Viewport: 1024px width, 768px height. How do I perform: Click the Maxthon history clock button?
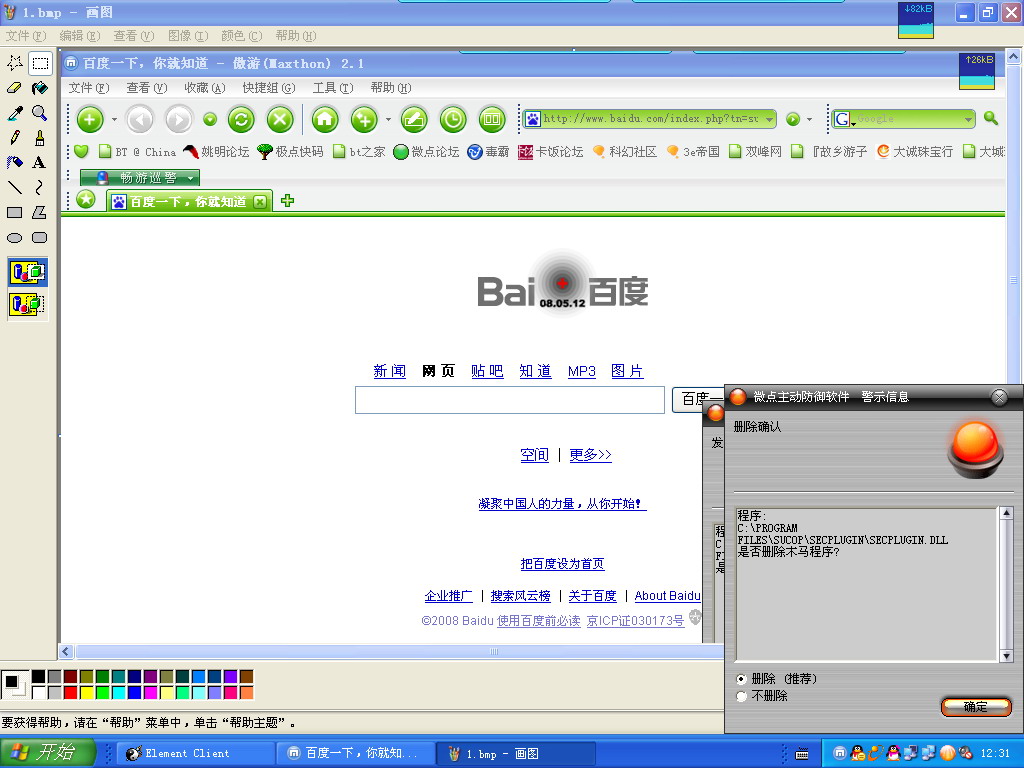453,120
